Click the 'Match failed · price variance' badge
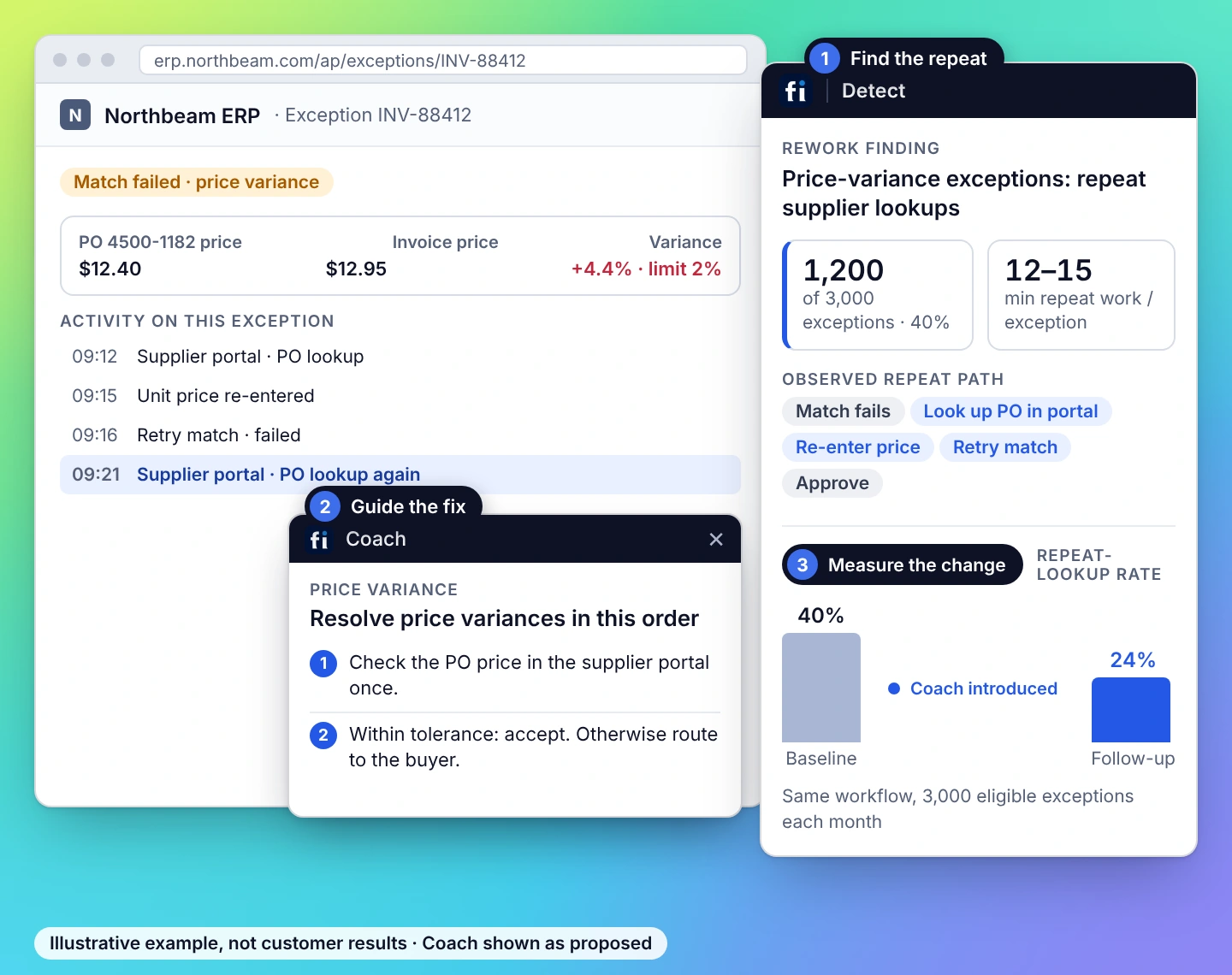This screenshot has height=975, width=1232. click(x=196, y=182)
